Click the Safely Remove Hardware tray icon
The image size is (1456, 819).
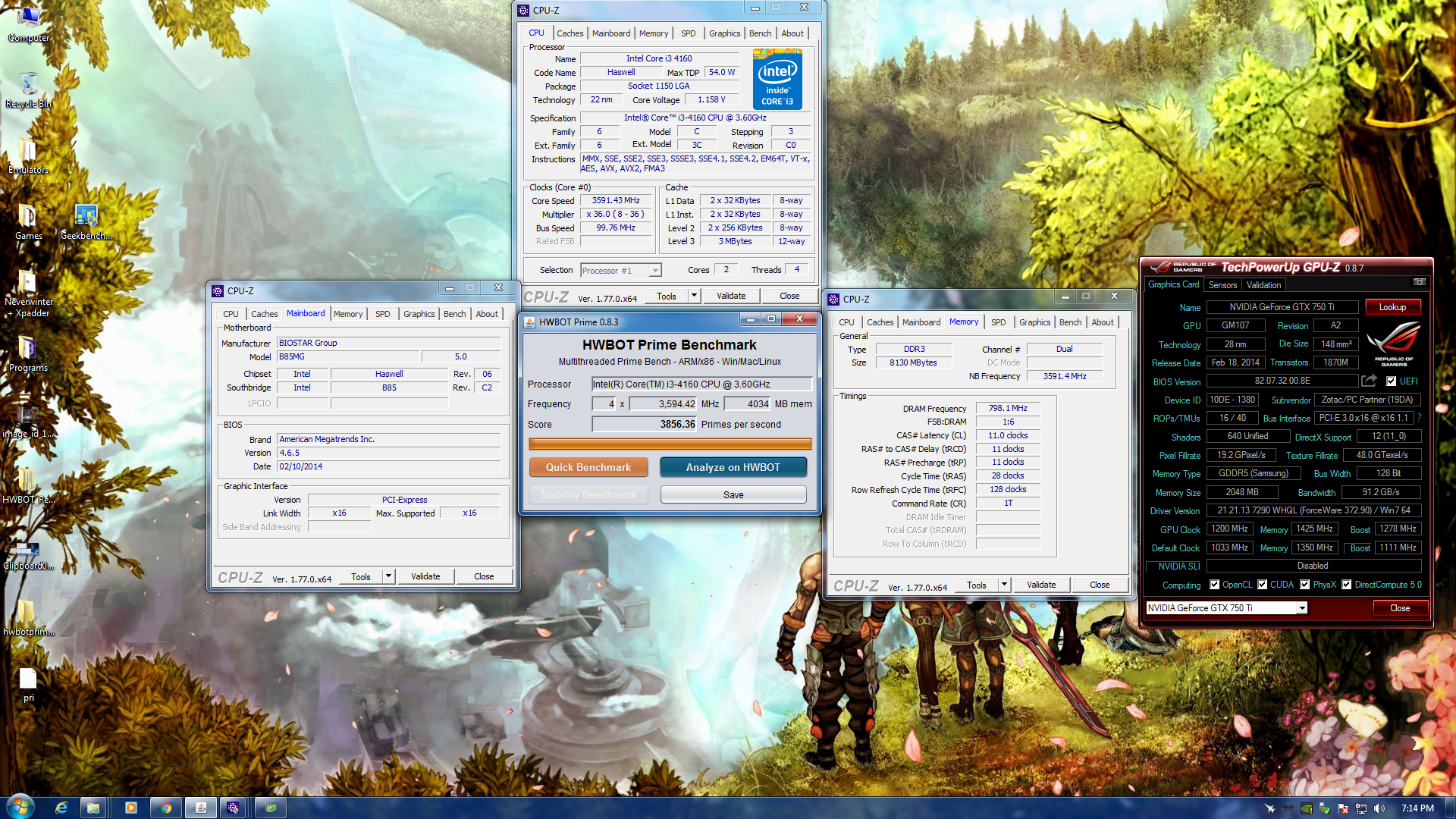coord(1325,808)
